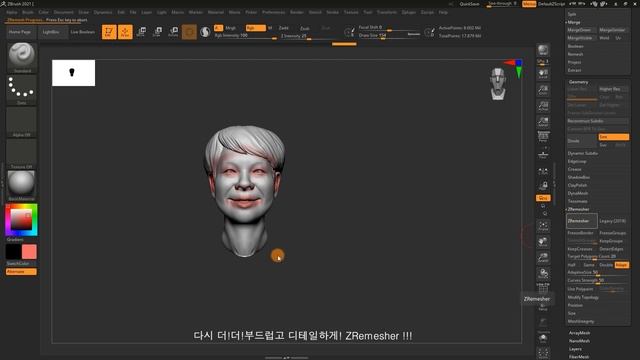Open the BasicMaterial sphere selector
The height and width of the screenshot is (360, 640).
click(x=22, y=186)
